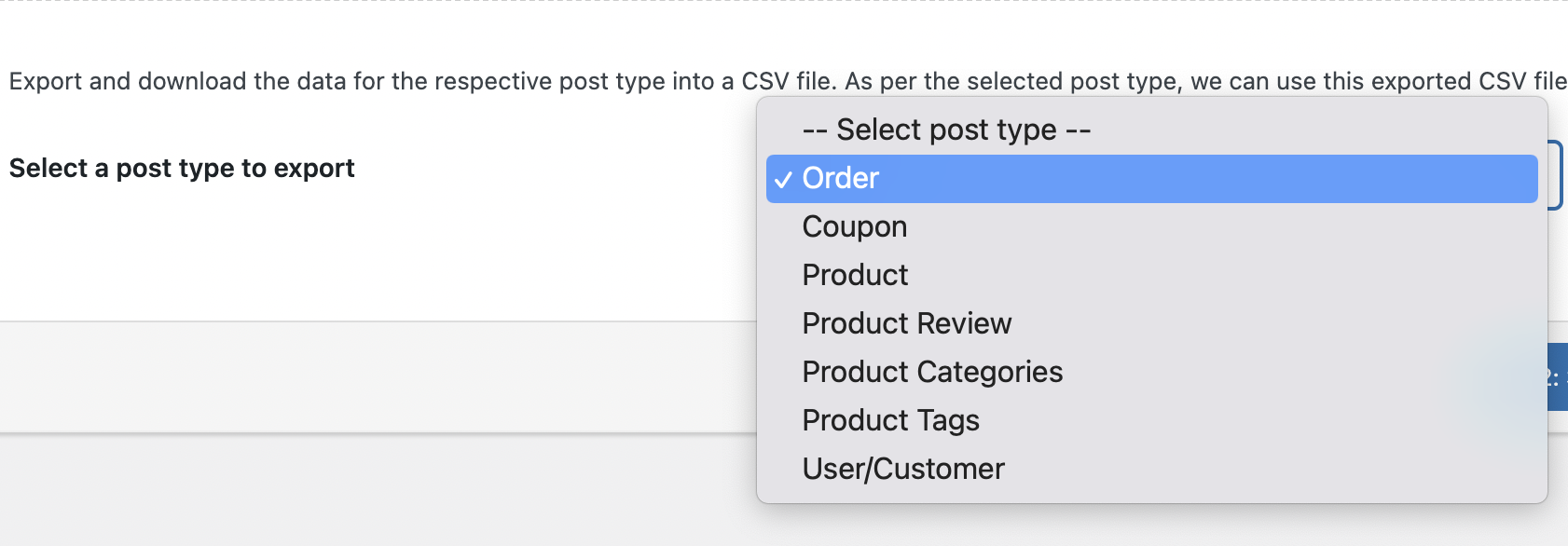Export customers by choosing User/Customer
Image resolution: width=1568 pixels, height=546 pixels.
[x=1151, y=470]
